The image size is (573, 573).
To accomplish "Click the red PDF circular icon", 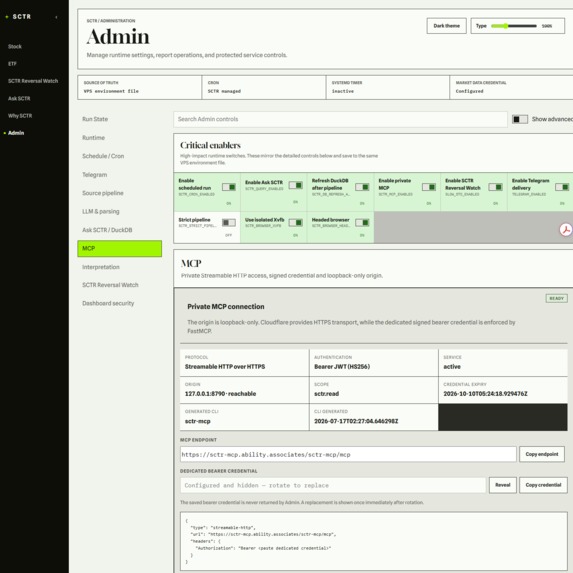I will (566, 229).
